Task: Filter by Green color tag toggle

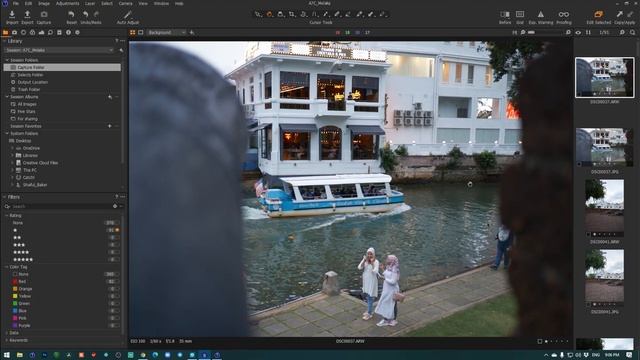Action: [117, 304]
